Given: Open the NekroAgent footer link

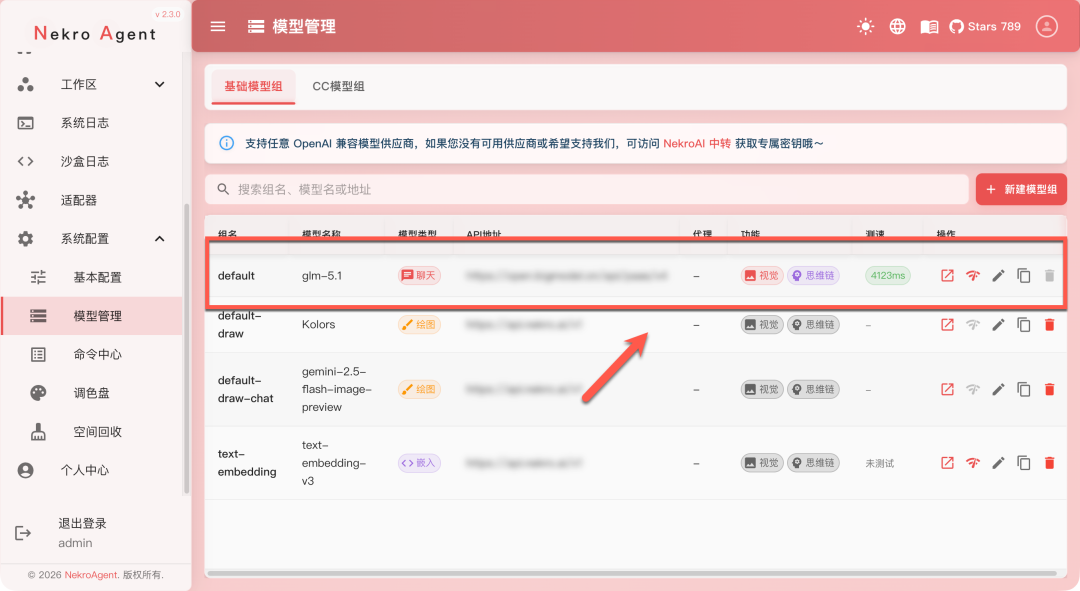Looking at the screenshot, I should pos(91,574).
